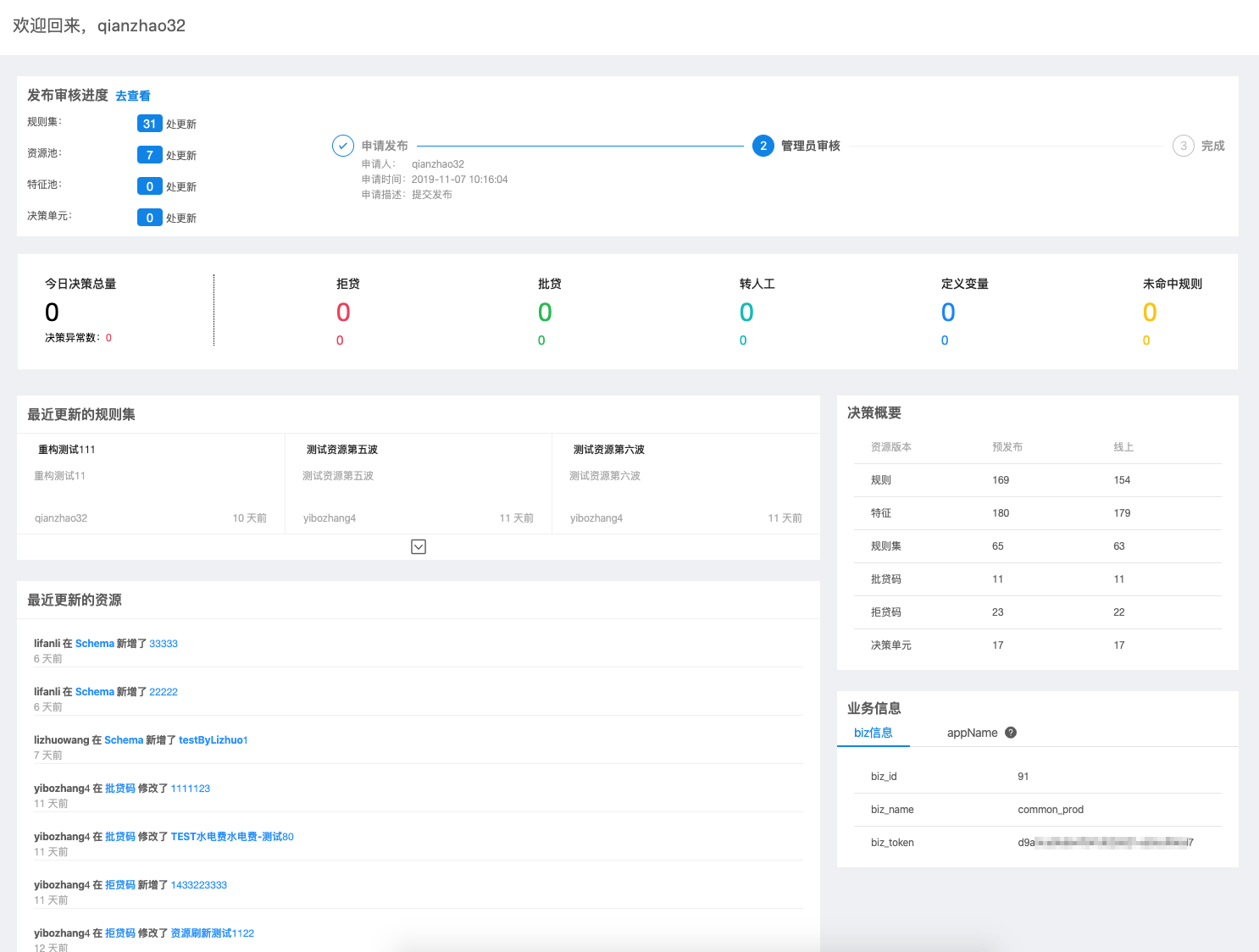Screen dimensions: 1259x952
Task: Click the 转人工 count value
Action: coord(746,313)
